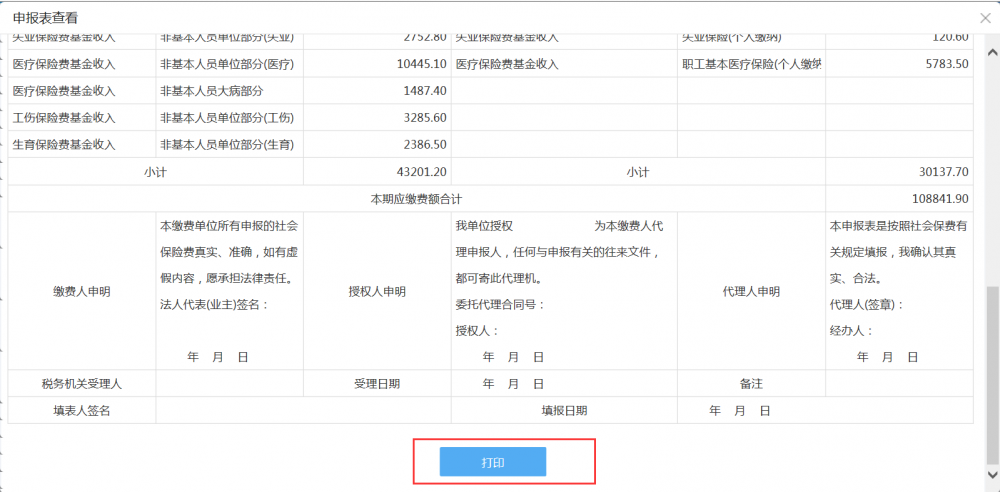
Task: Click the 缴费人申明 header cell
Action: pyautogui.click(x=82, y=291)
